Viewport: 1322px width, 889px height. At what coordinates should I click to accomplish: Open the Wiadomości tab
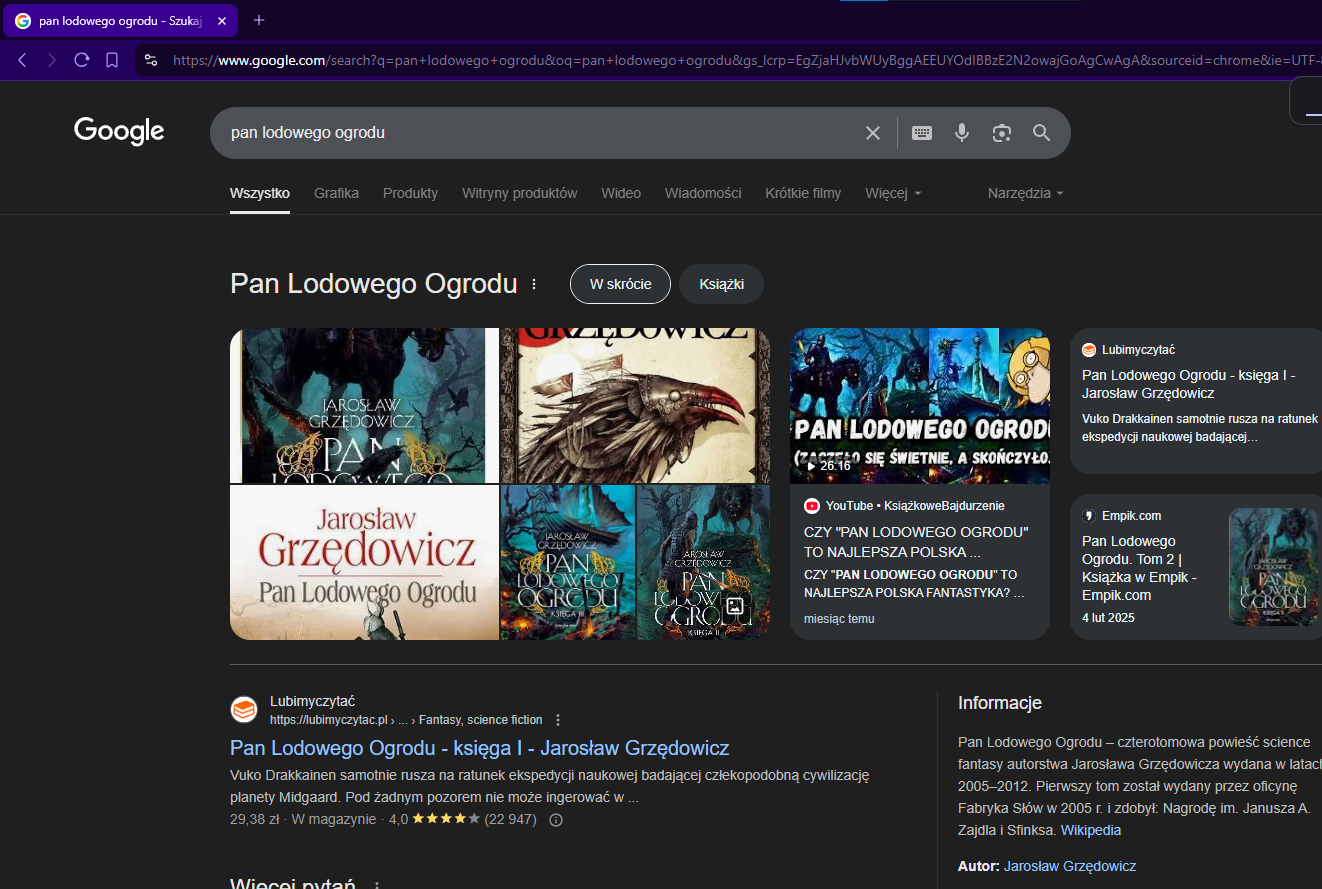point(703,193)
